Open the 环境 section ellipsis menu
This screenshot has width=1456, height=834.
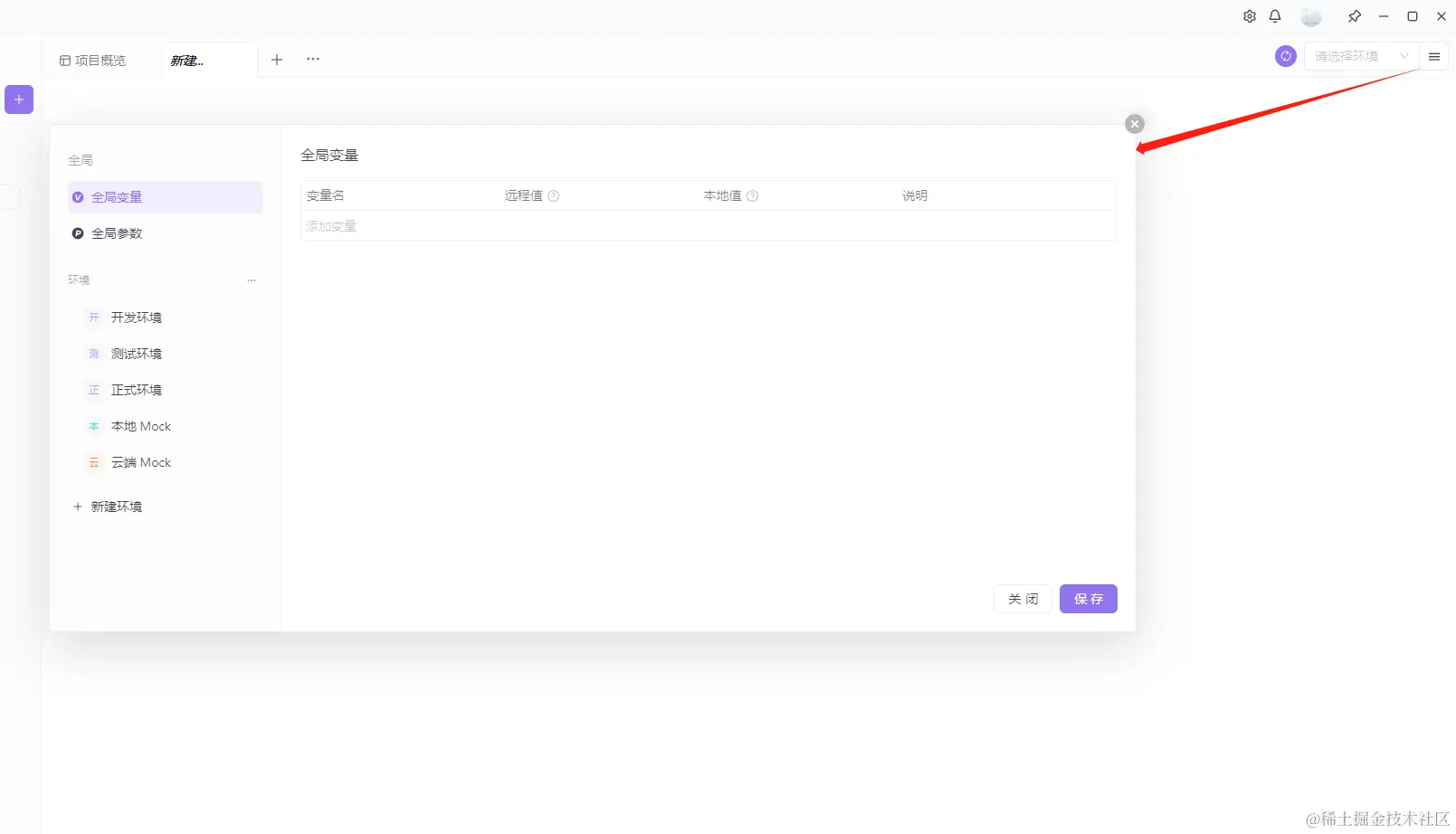252,280
